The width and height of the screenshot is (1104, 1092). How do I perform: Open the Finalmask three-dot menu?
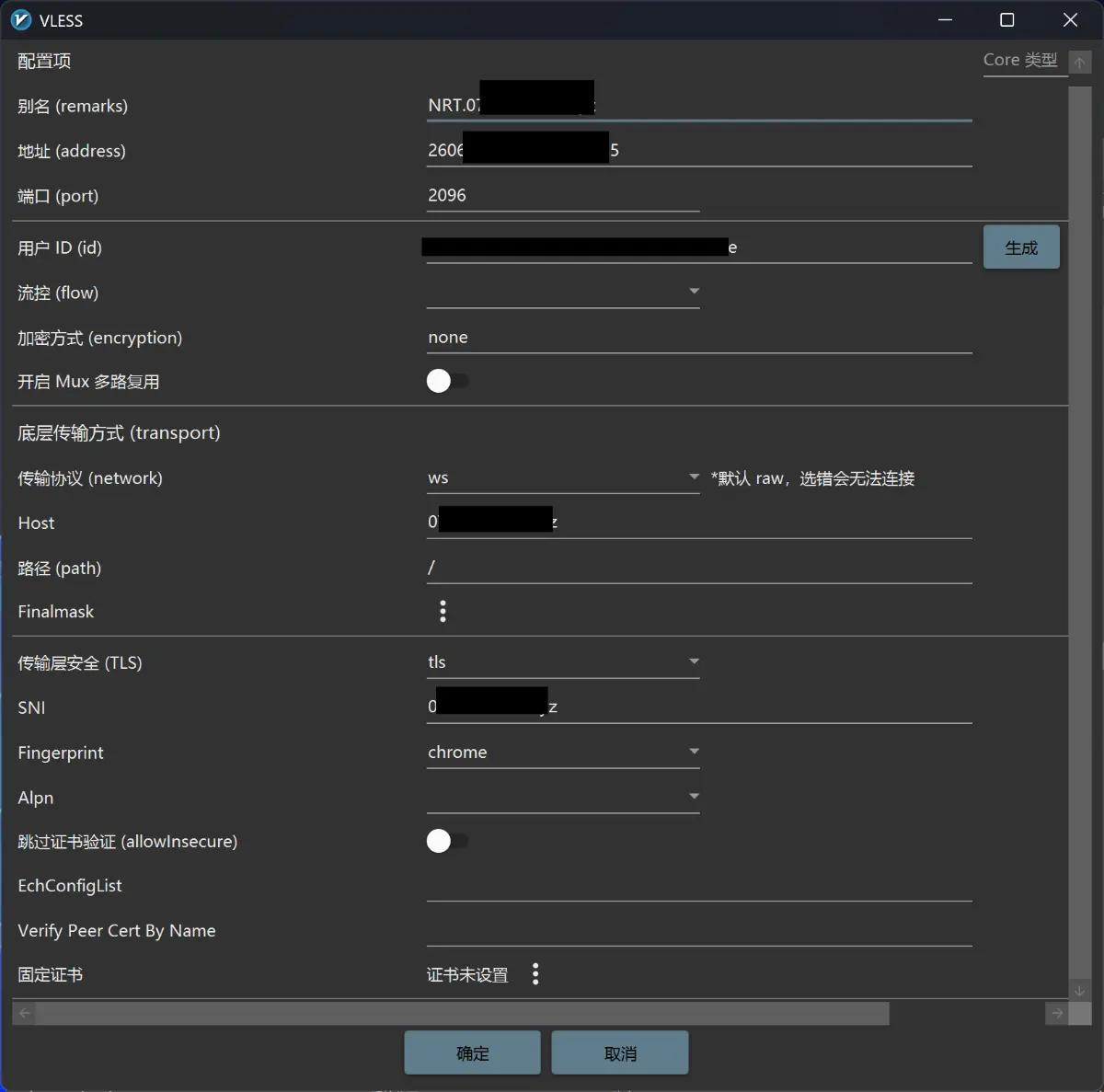443,612
